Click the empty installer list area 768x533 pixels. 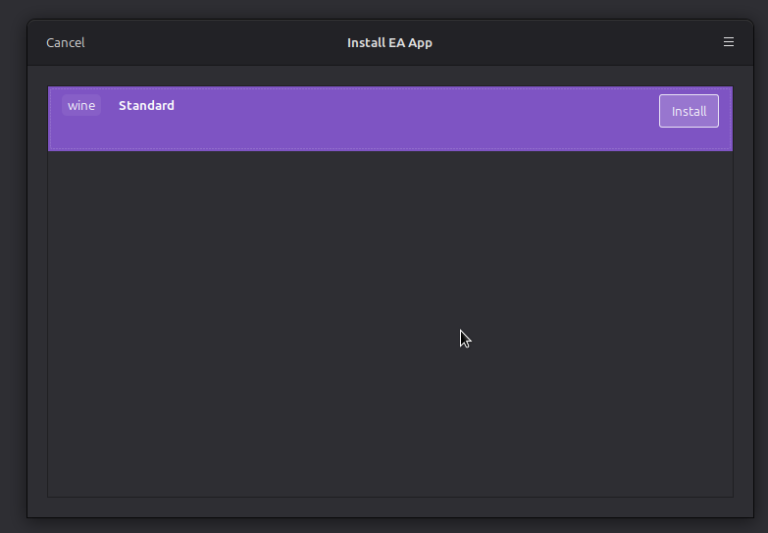[x=390, y=320]
